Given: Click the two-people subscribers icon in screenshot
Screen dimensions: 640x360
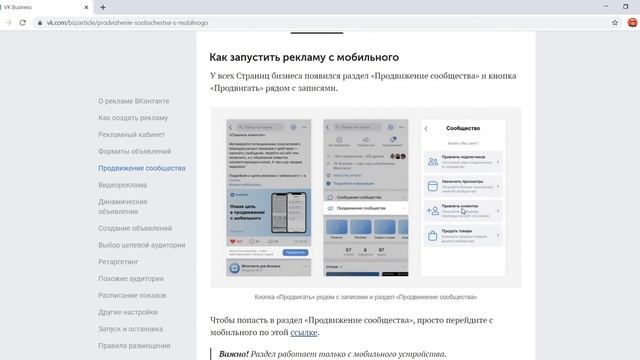Looking at the screenshot, I should [x=433, y=162].
